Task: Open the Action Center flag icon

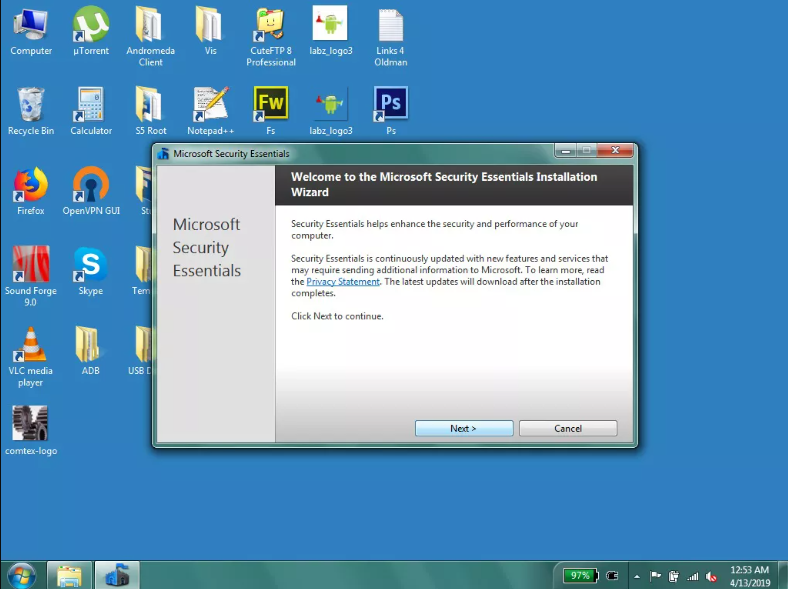Action: point(655,576)
